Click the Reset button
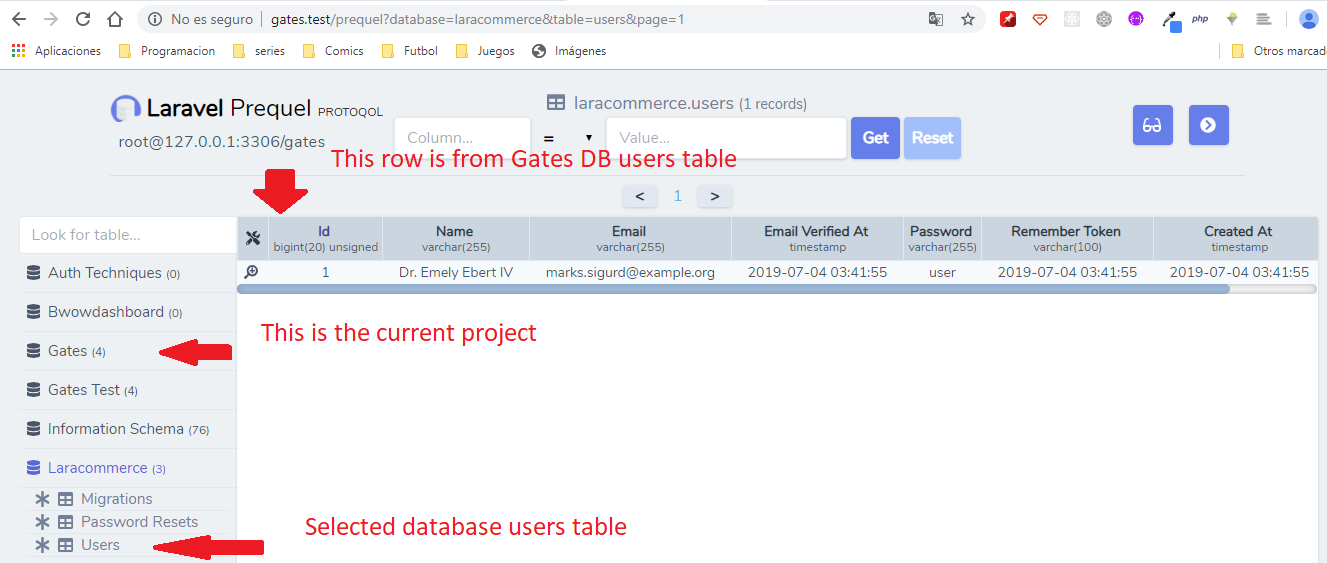Screen dimensions: 1327x563 coord(932,138)
